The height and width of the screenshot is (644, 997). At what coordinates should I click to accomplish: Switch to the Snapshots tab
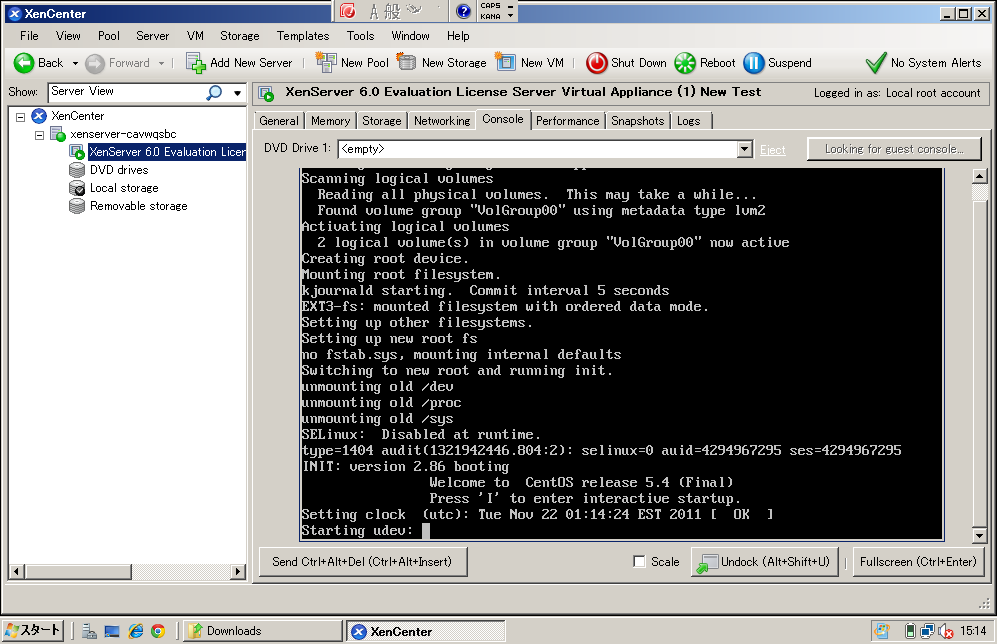(637, 121)
